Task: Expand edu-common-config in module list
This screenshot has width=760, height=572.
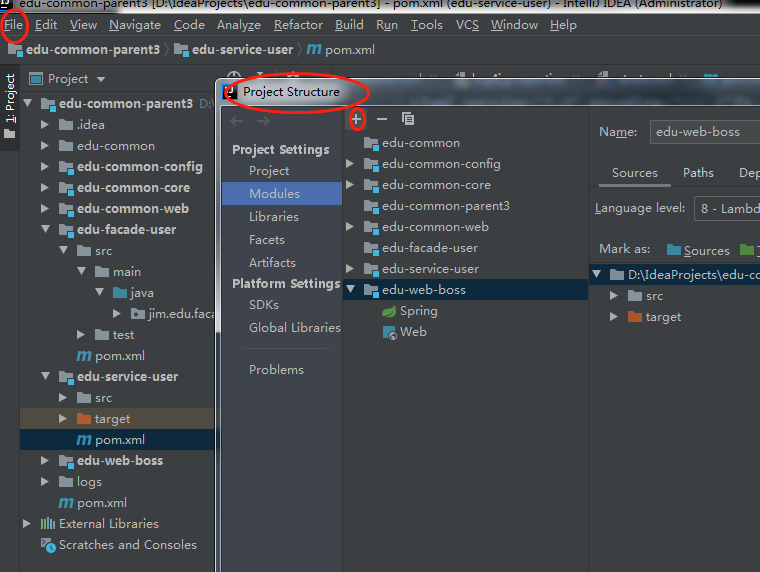Action: coord(349,164)
